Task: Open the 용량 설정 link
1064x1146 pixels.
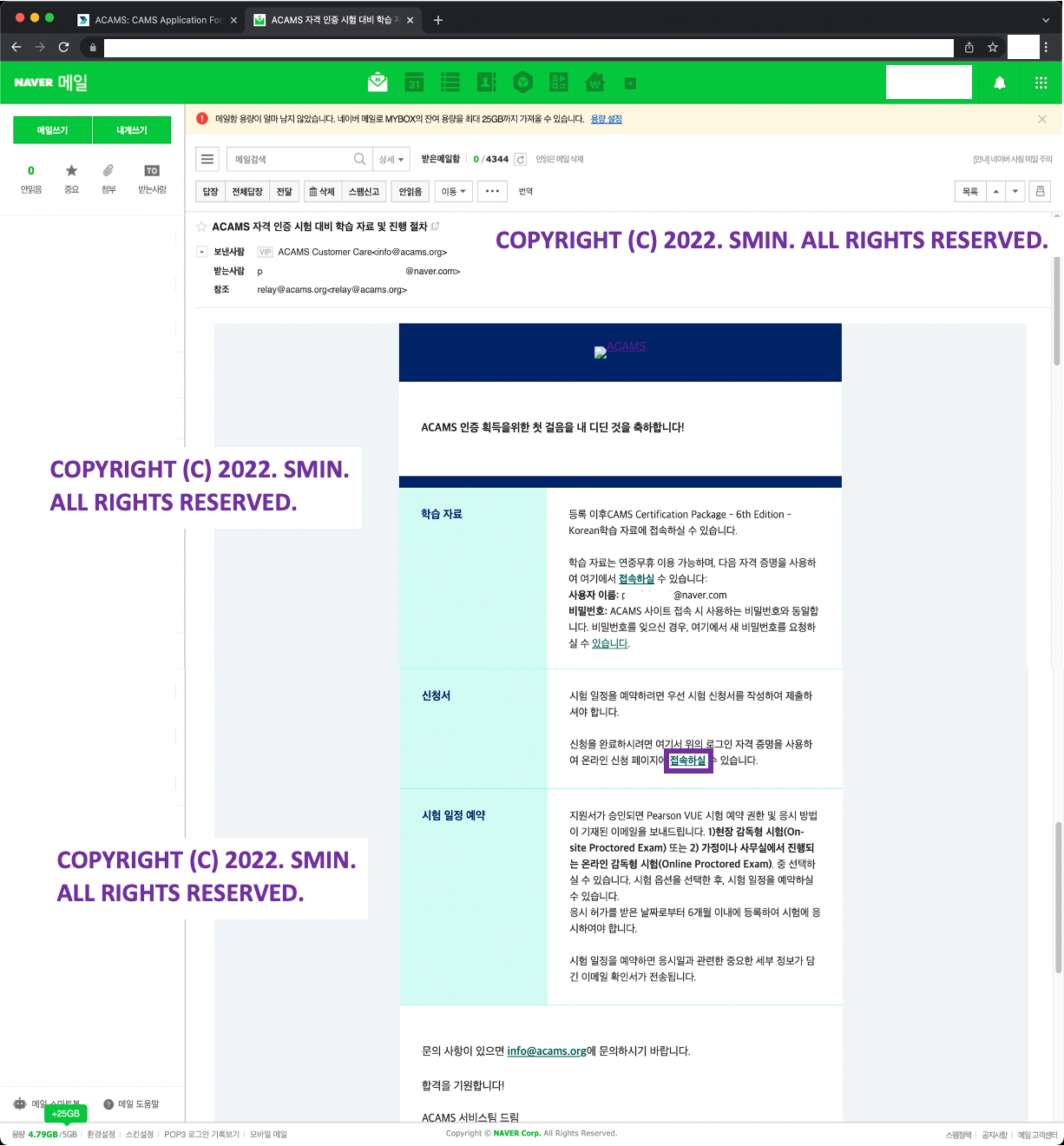Action: pos(607,119)
